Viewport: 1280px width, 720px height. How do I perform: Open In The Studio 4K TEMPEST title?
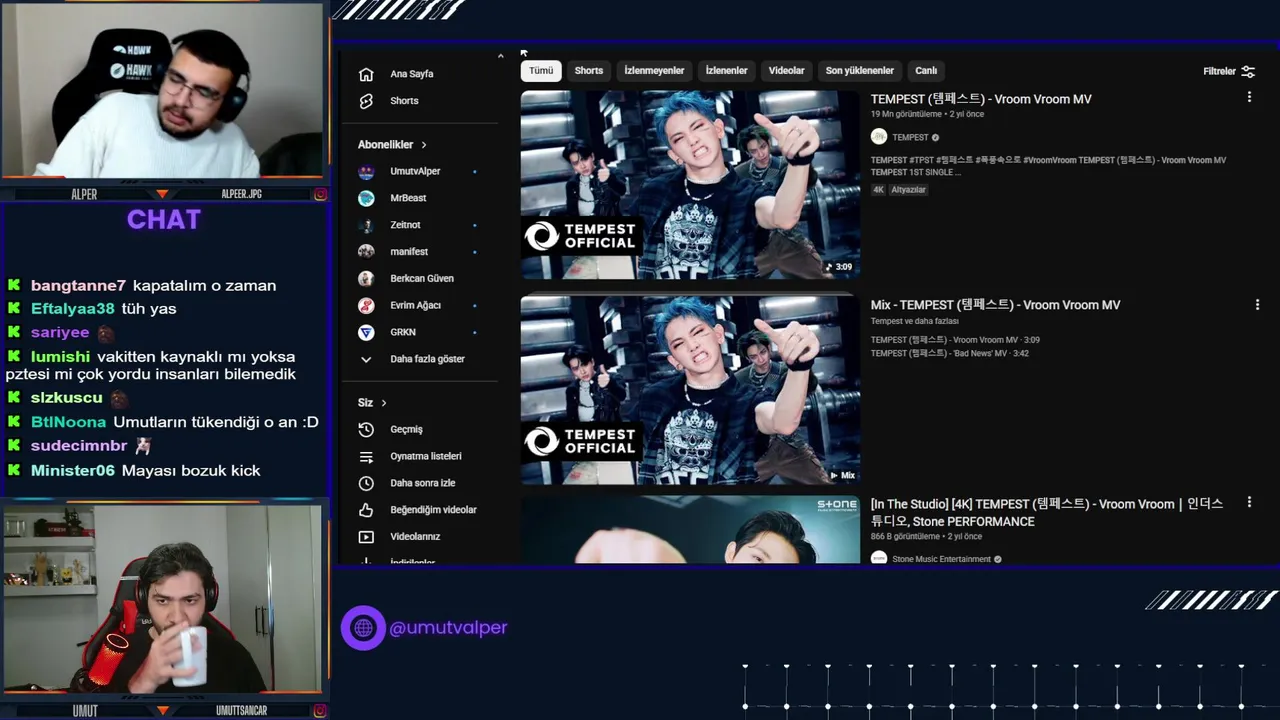tap(1047, 512)
